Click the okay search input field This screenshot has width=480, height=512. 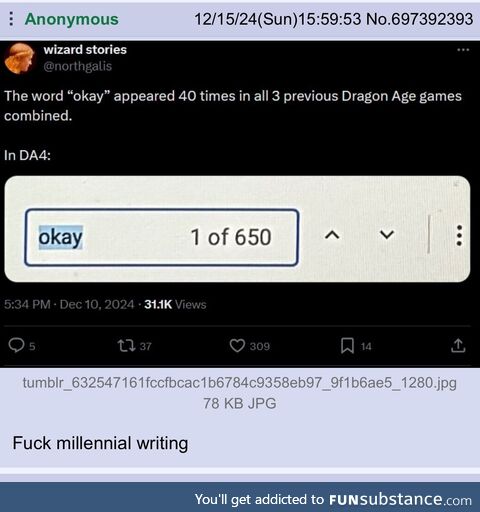162,237
